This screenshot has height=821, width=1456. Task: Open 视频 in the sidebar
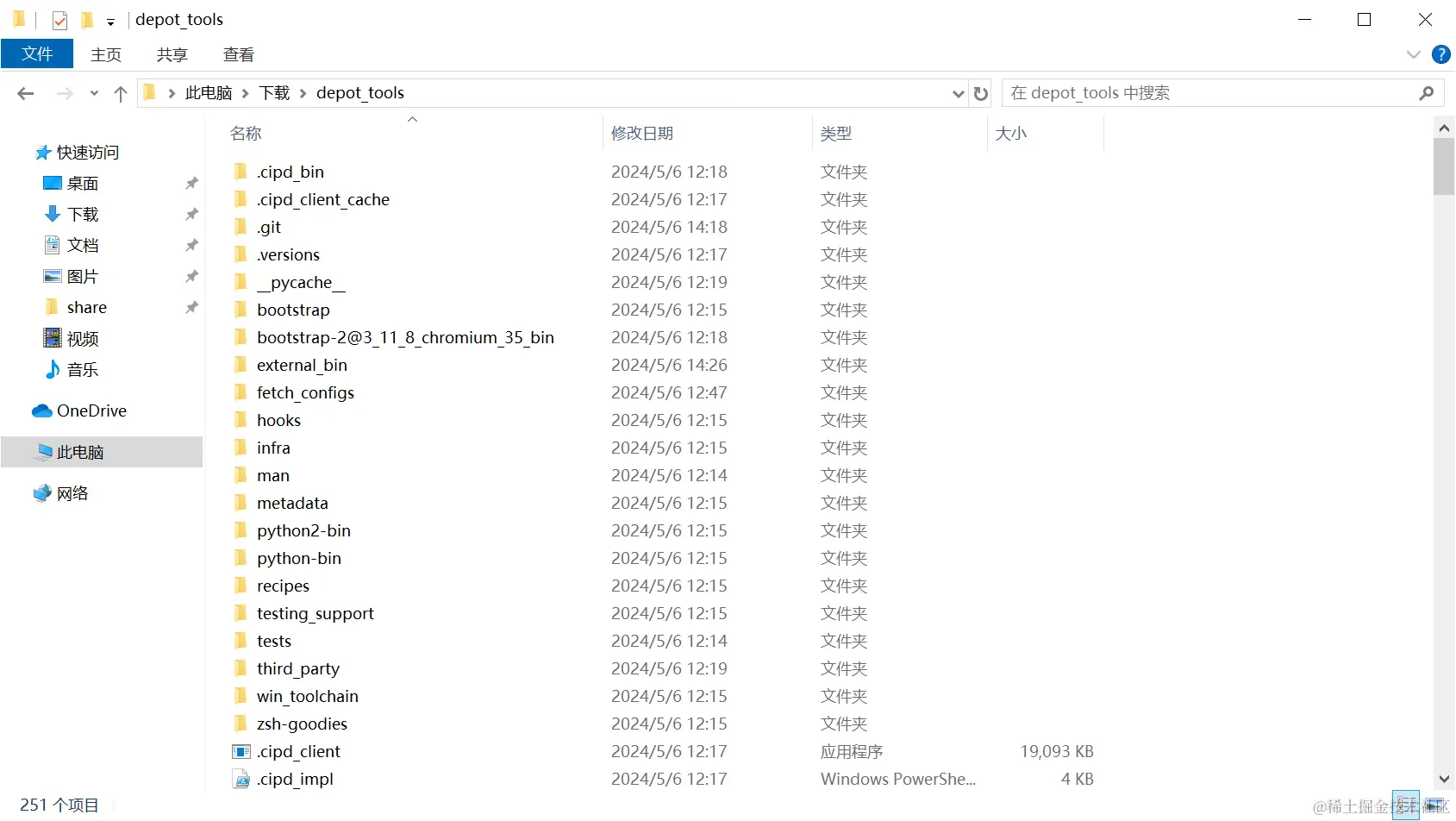pos(83,339)
